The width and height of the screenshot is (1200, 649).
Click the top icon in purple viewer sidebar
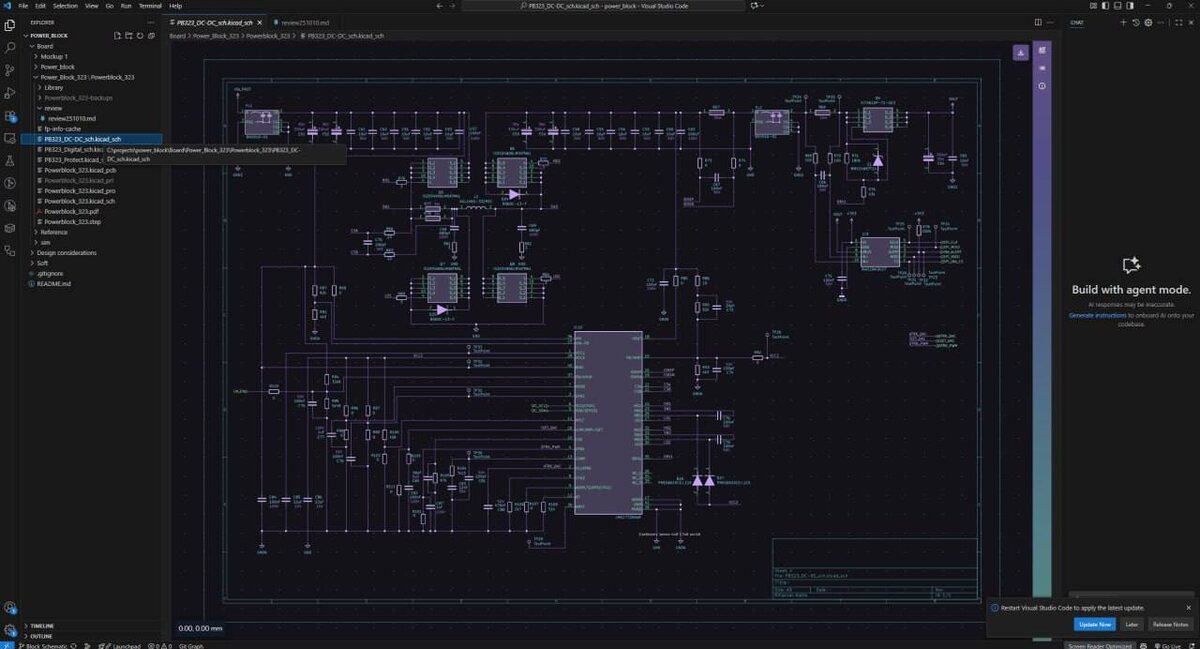pyautogui.click(x=1041, y=48)
